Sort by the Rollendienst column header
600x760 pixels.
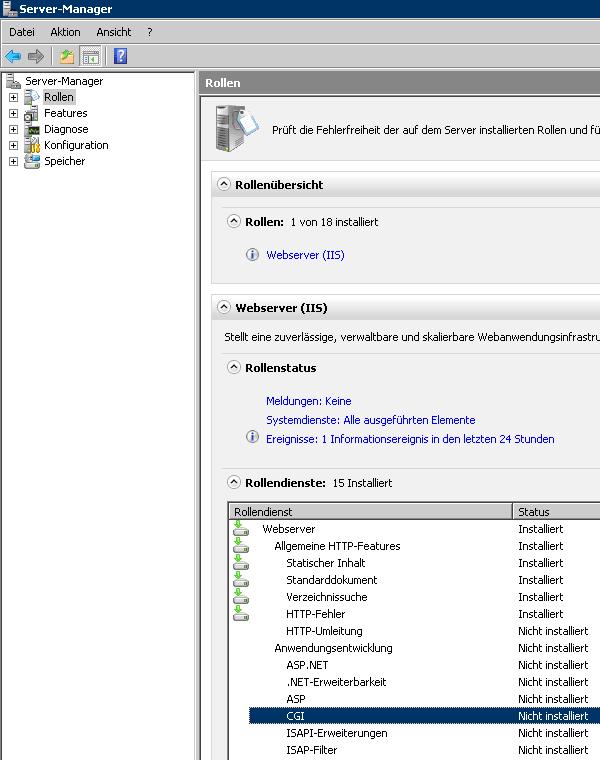coord(370,511)
